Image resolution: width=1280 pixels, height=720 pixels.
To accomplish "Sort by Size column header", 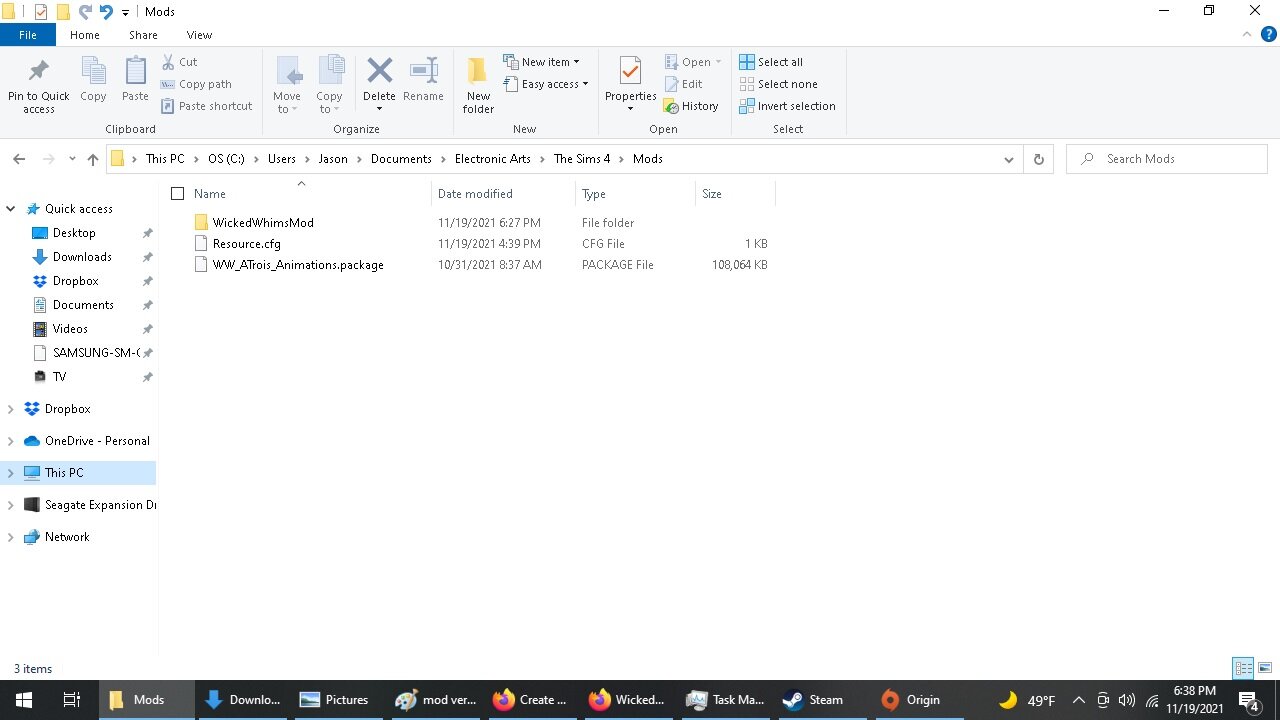I will pyautogui.click(x=711, y=194).
